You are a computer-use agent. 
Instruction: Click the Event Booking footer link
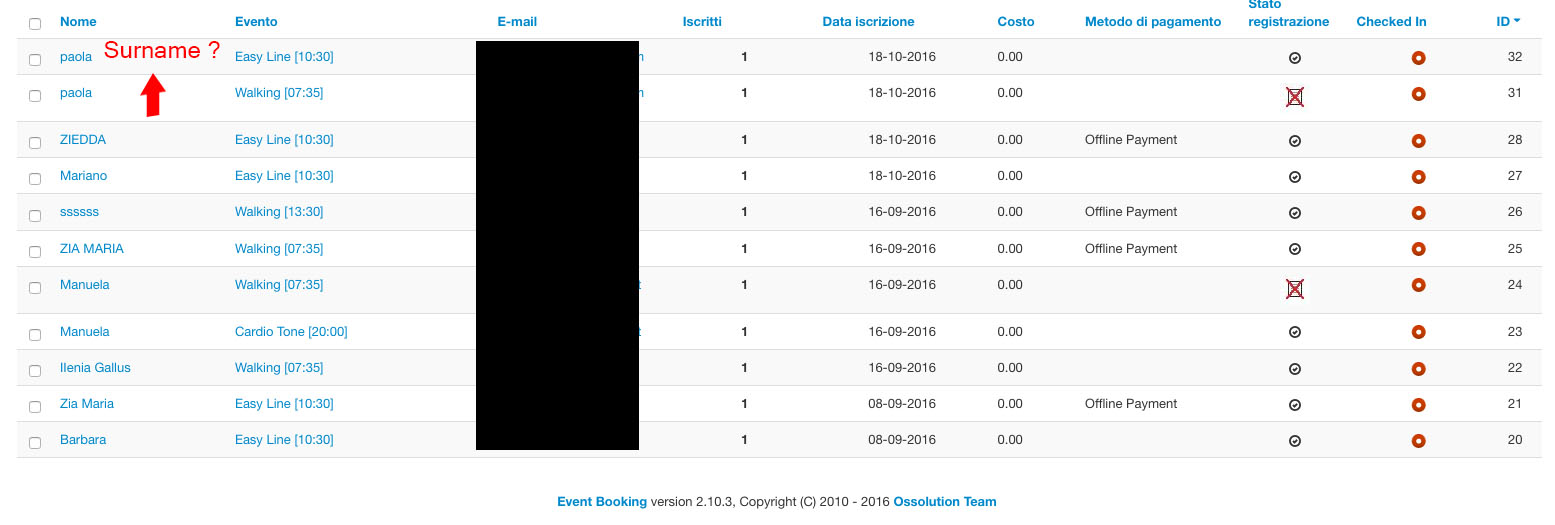pos(601,502)
